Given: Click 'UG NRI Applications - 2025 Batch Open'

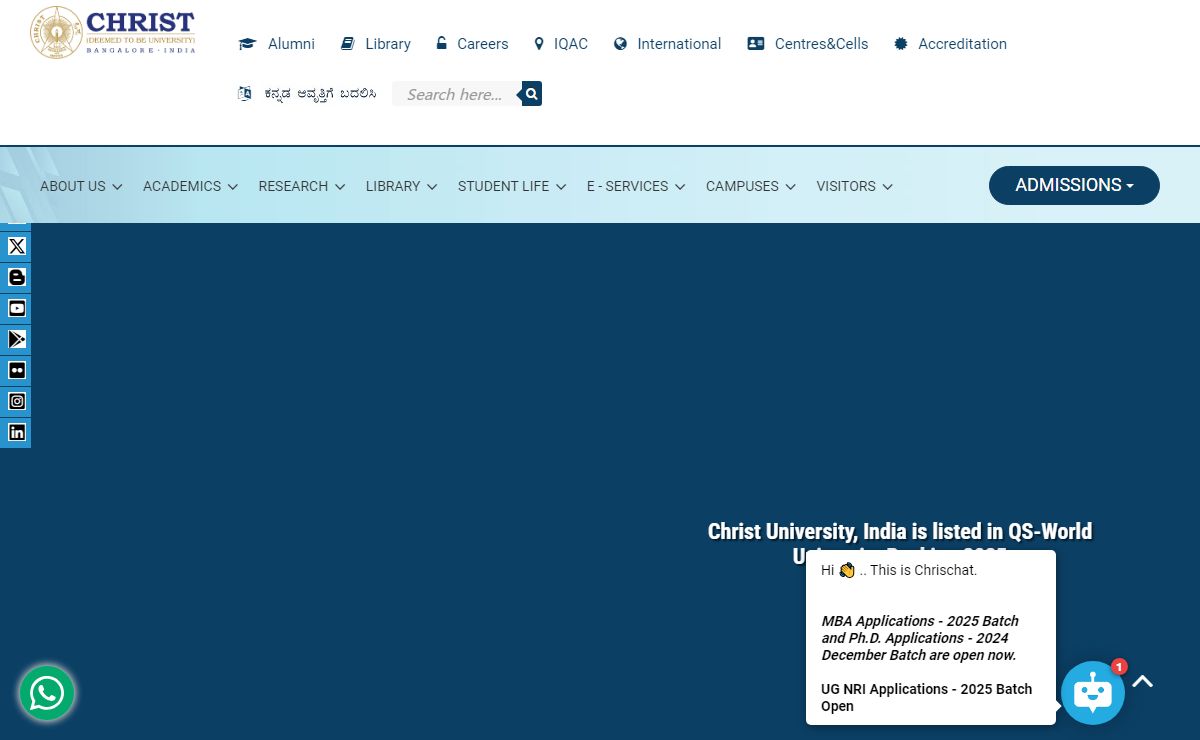Looking at the screenshot, I should [x=926, y=698].
